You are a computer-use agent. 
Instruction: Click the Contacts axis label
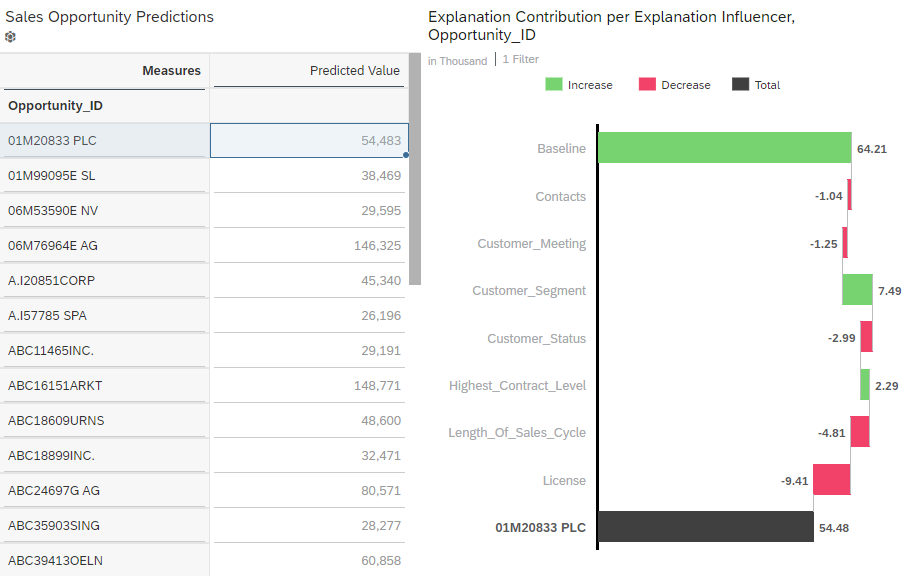click(x=561, y=197)
